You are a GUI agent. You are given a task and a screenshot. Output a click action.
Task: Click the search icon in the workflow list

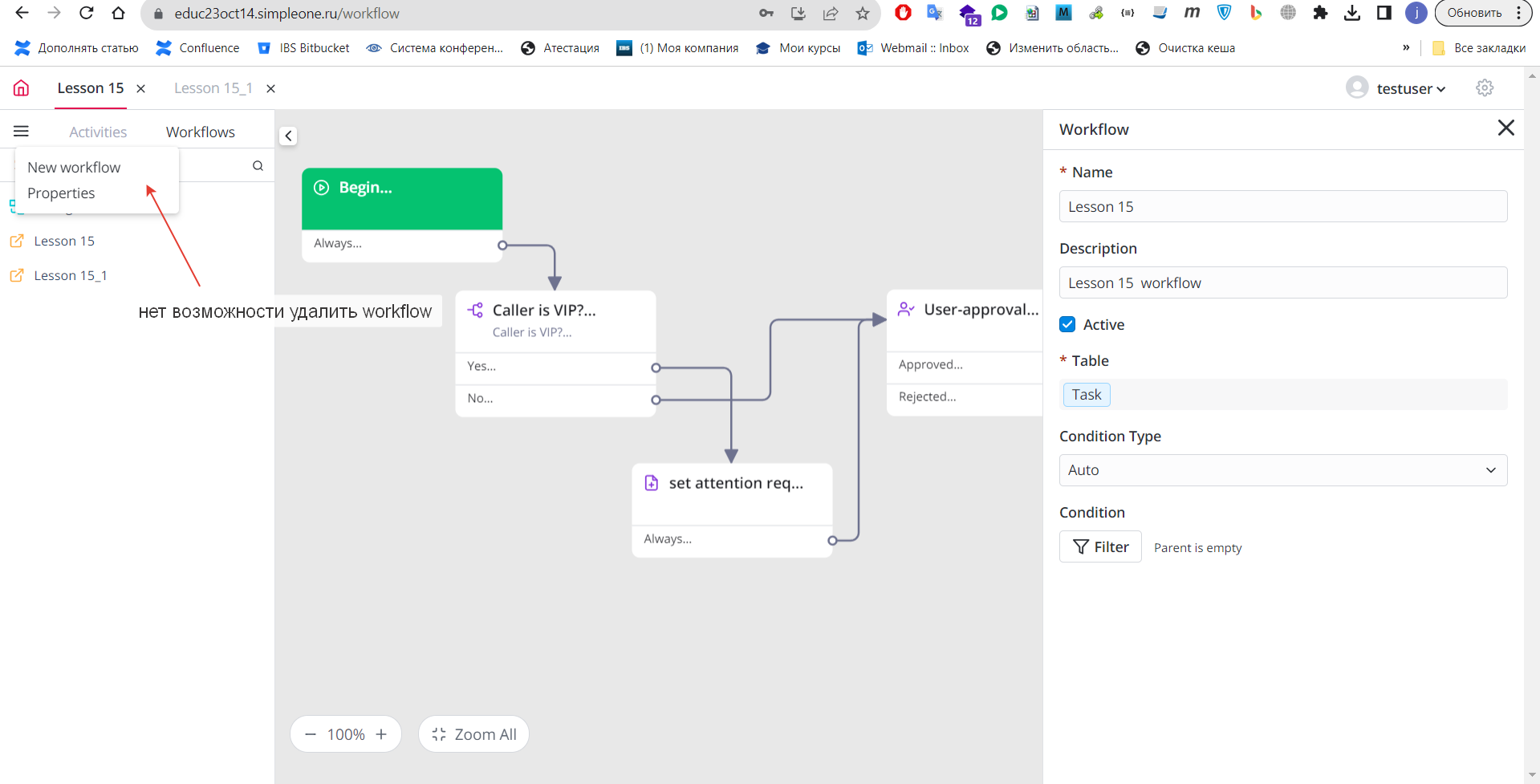[x=258, y=166]
